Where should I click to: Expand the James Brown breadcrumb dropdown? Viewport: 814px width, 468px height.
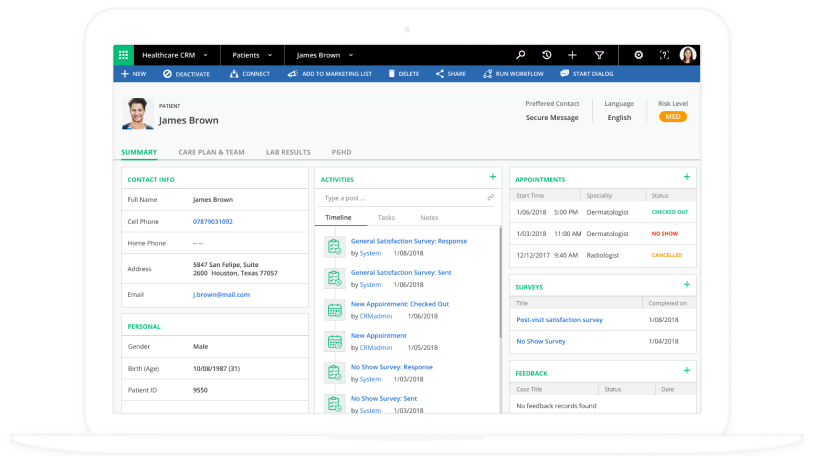[351, 55]
